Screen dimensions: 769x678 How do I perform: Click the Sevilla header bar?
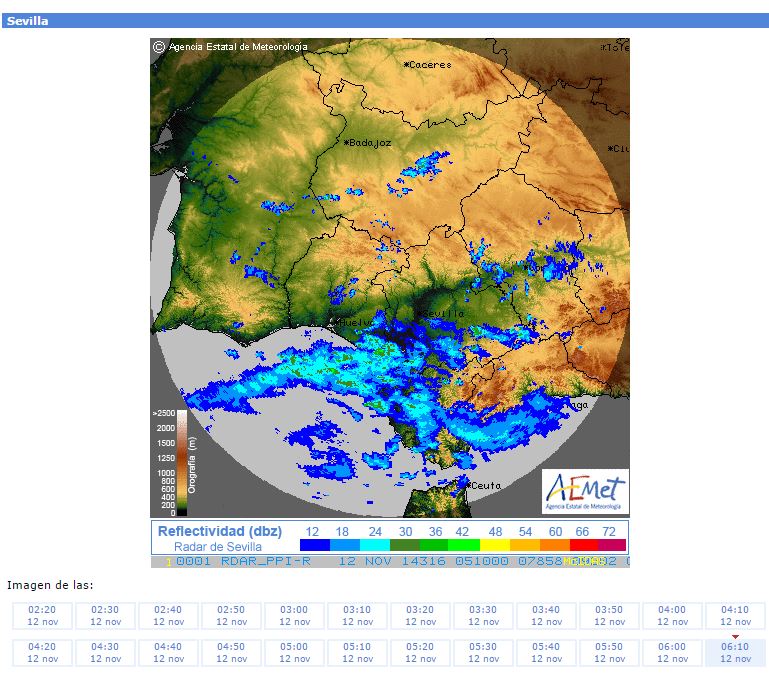pyautogui.click(x=384, y=21)
